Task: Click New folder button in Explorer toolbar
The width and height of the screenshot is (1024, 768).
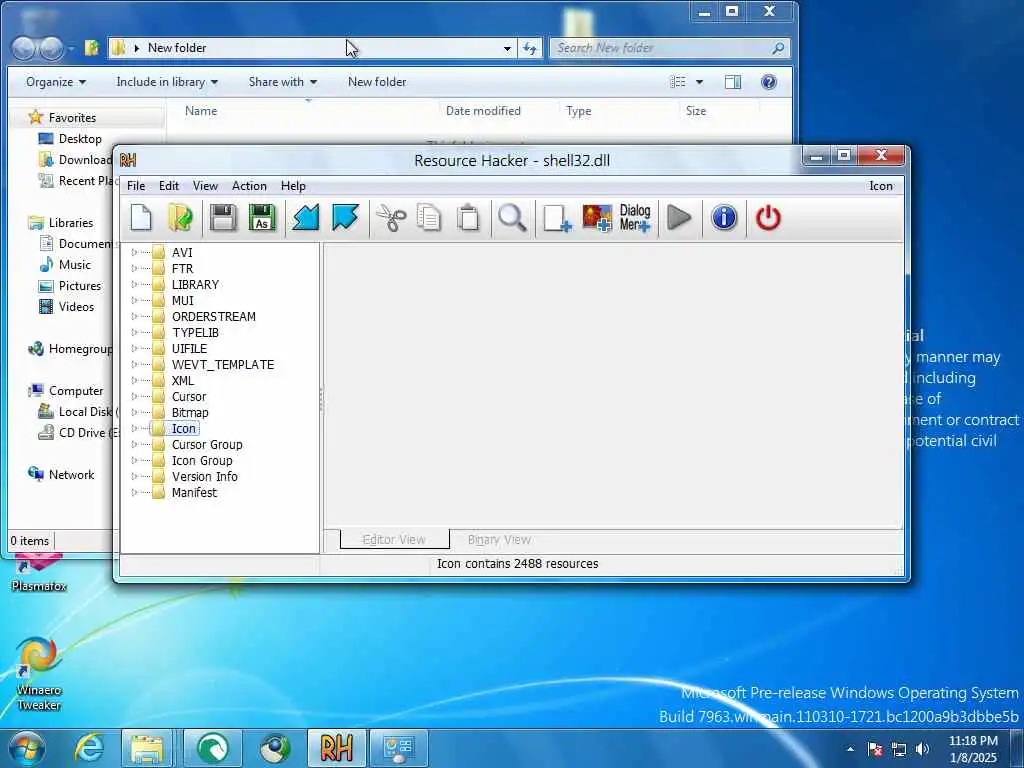Action: [x=377, y=82]
